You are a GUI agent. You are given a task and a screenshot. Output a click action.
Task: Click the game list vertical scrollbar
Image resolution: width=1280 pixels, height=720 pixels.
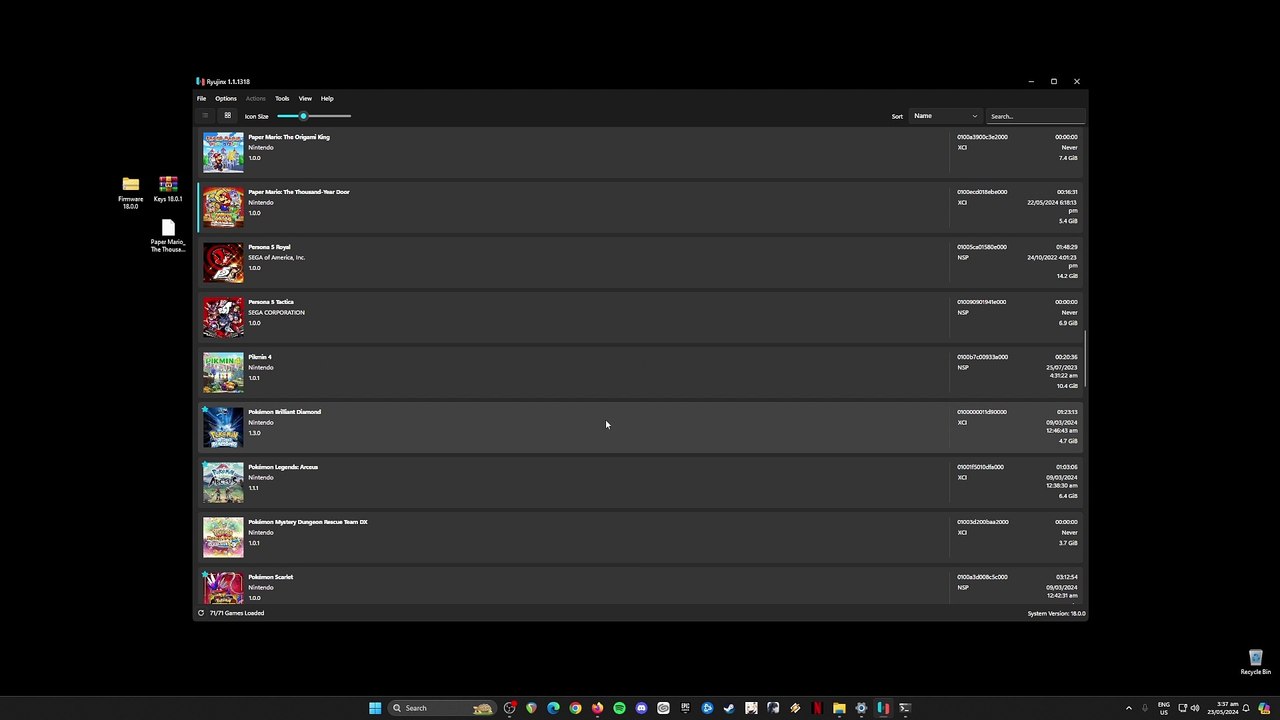[x=1085, y=360]
